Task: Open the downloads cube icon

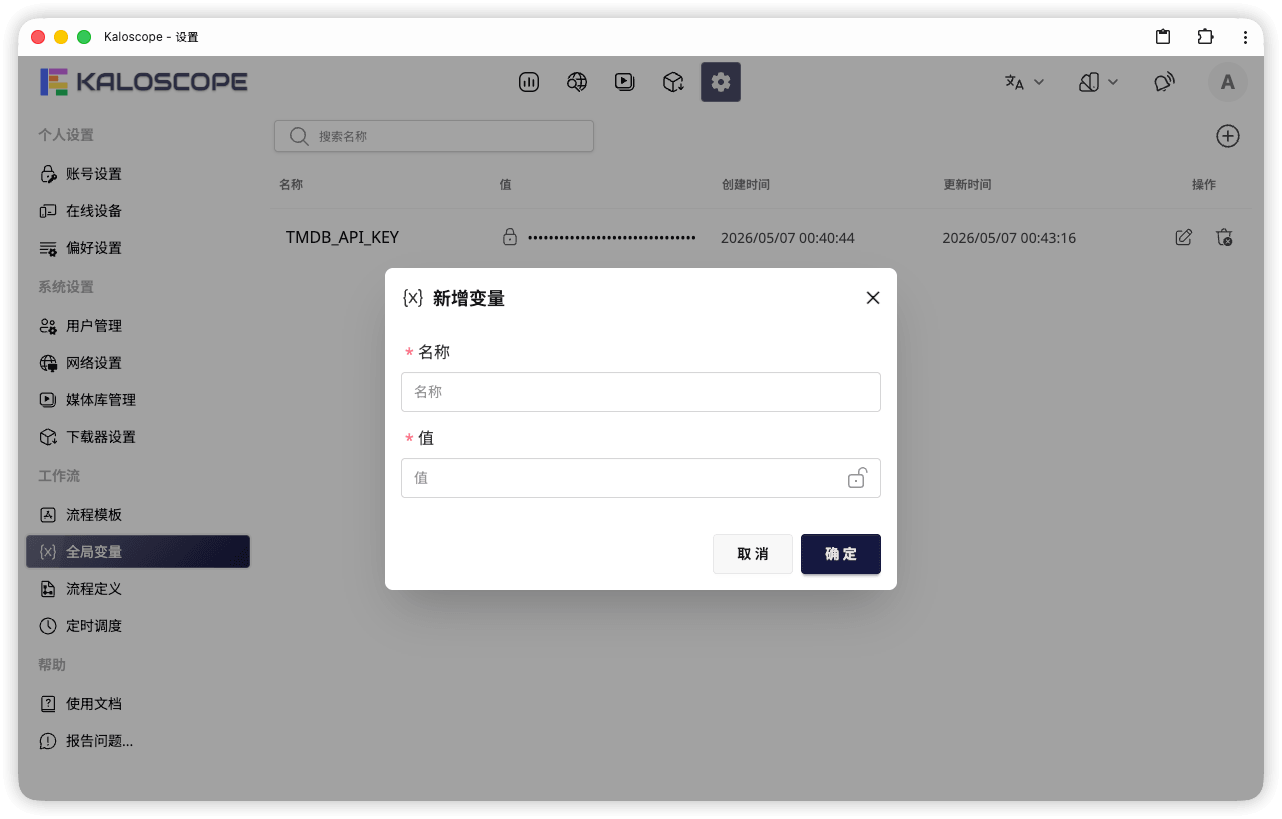Action: [673, 82]
